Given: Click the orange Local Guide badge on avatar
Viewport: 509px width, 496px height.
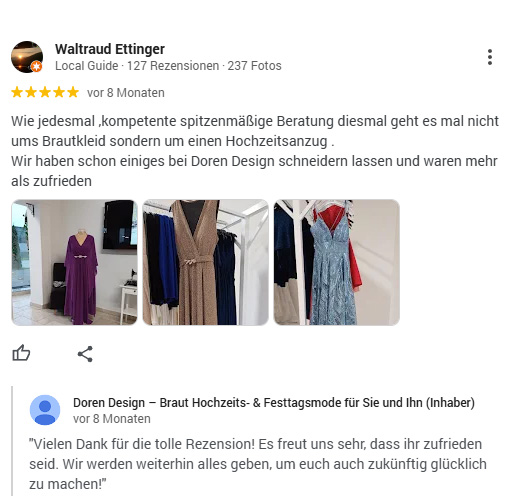Looking at the screenshot, I should (37, 67).
